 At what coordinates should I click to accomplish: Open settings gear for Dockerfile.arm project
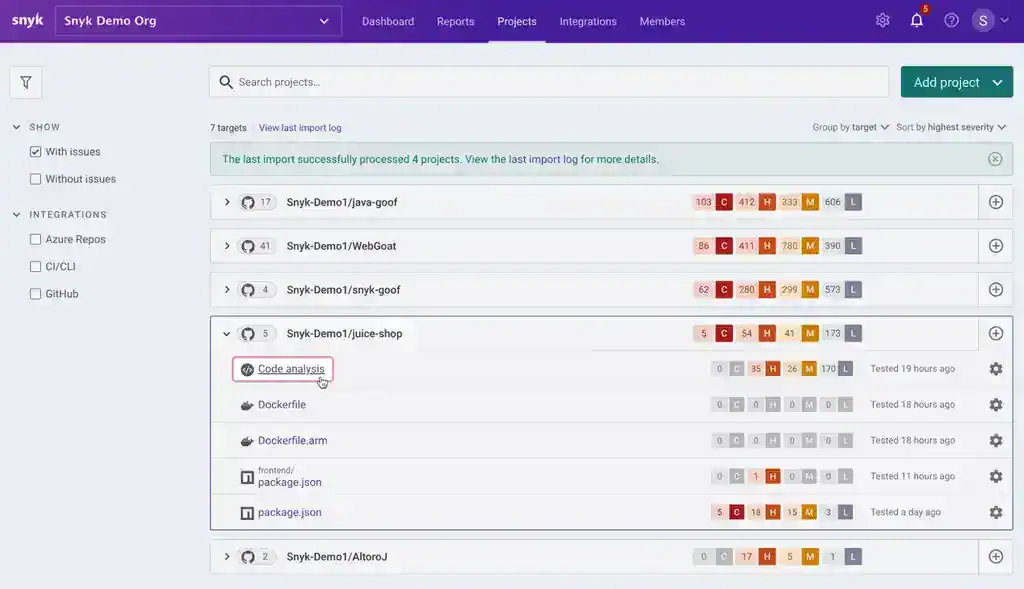995,441
